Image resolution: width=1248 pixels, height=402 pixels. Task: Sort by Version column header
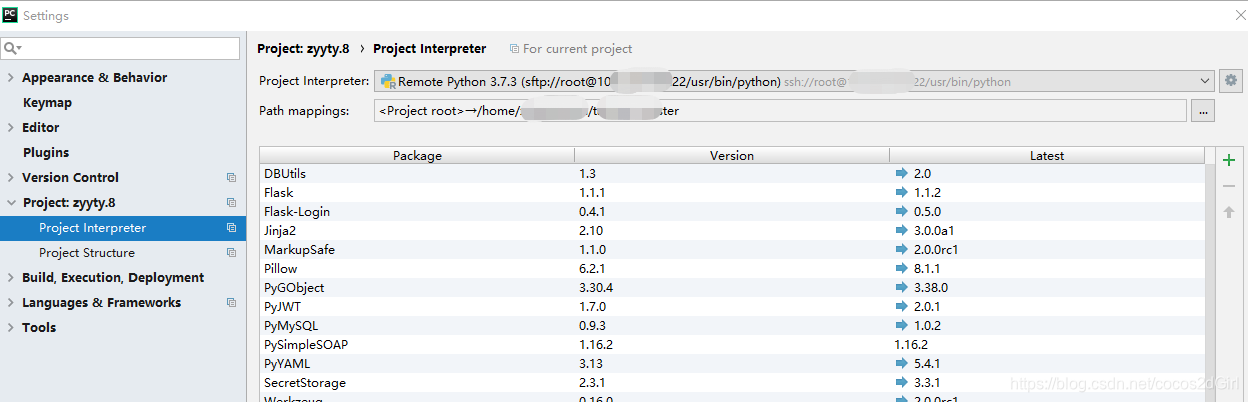coord(732,155)
